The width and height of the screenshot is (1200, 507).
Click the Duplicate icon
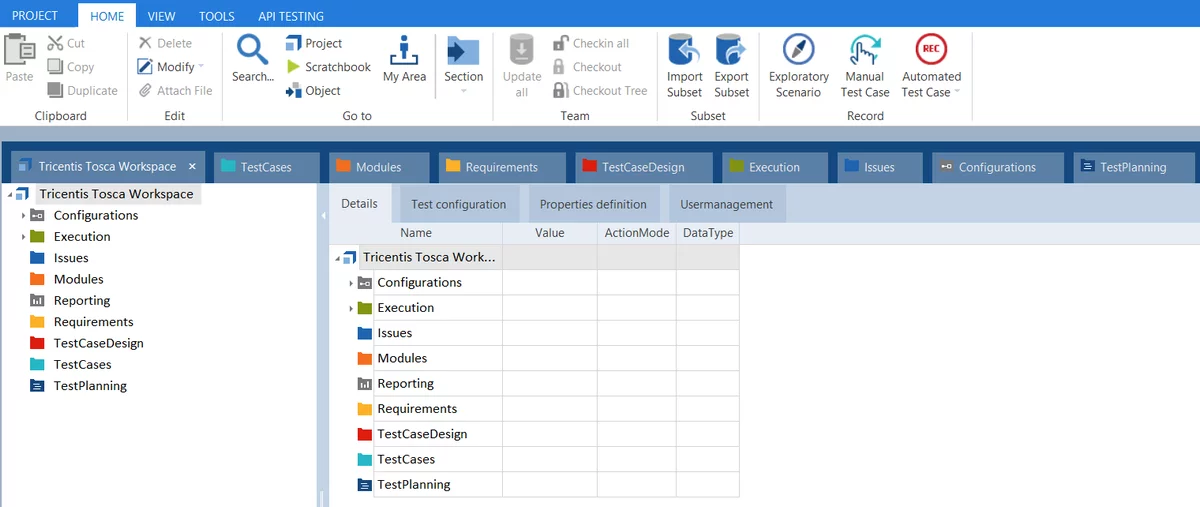pos(55,90)
